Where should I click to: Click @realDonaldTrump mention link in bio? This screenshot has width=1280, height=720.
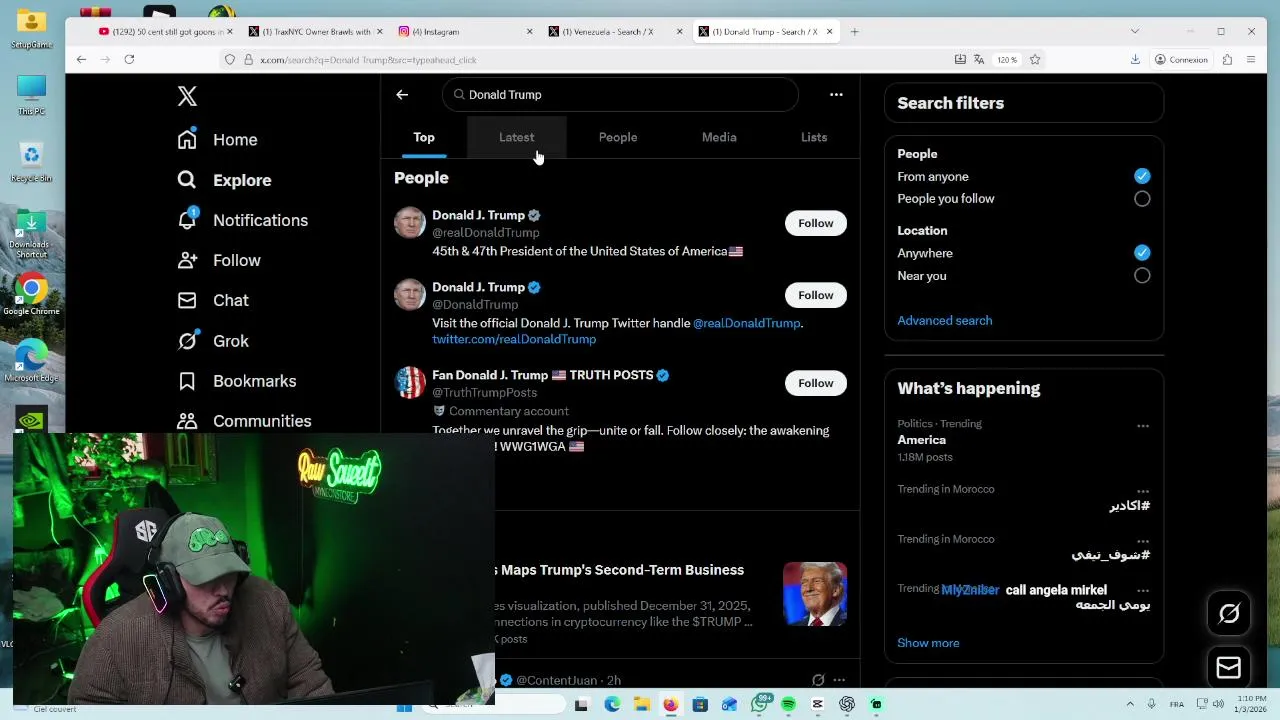coord(746,324)
